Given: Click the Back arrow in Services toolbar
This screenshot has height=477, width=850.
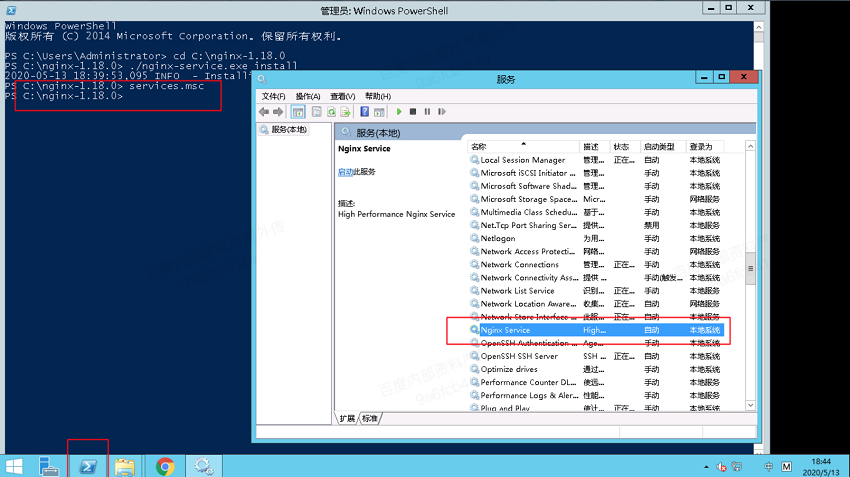Looking at the screenshot, I should pos(264,112).
